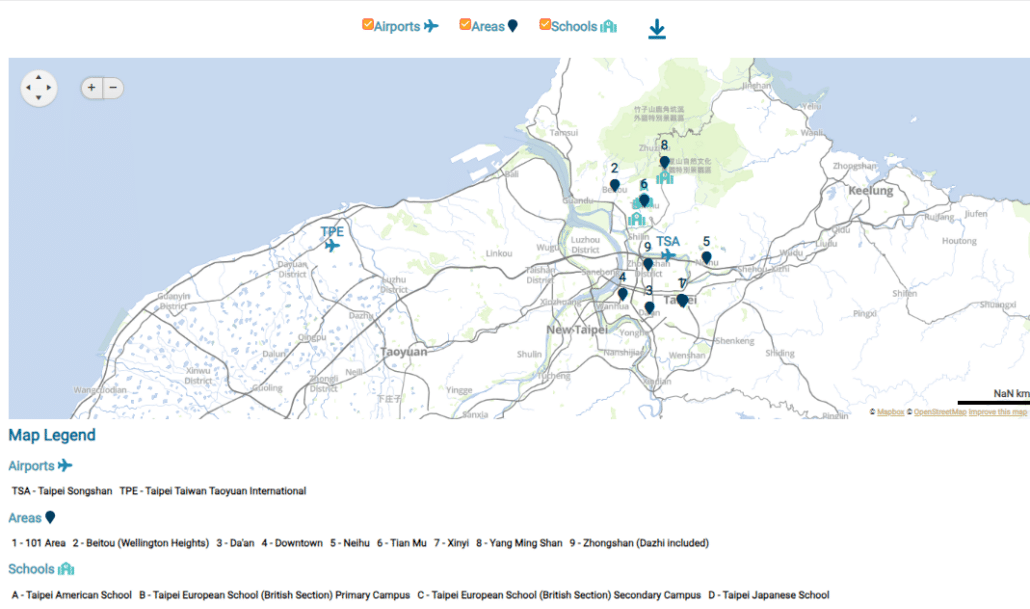Pan the map up using arrow control
1030x609 pixels.
coord(39,77)
